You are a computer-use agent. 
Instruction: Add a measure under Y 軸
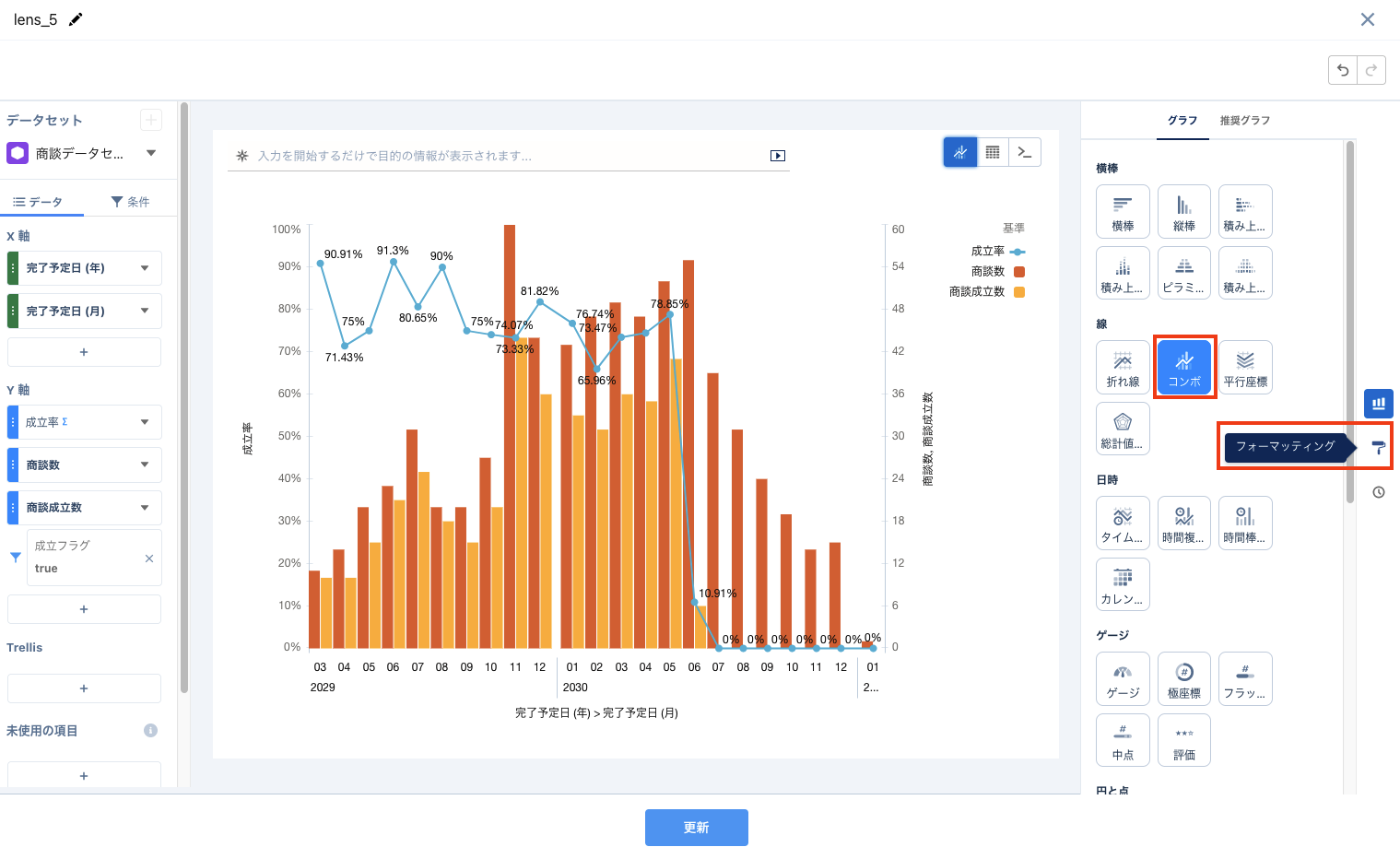click(84, 609)
